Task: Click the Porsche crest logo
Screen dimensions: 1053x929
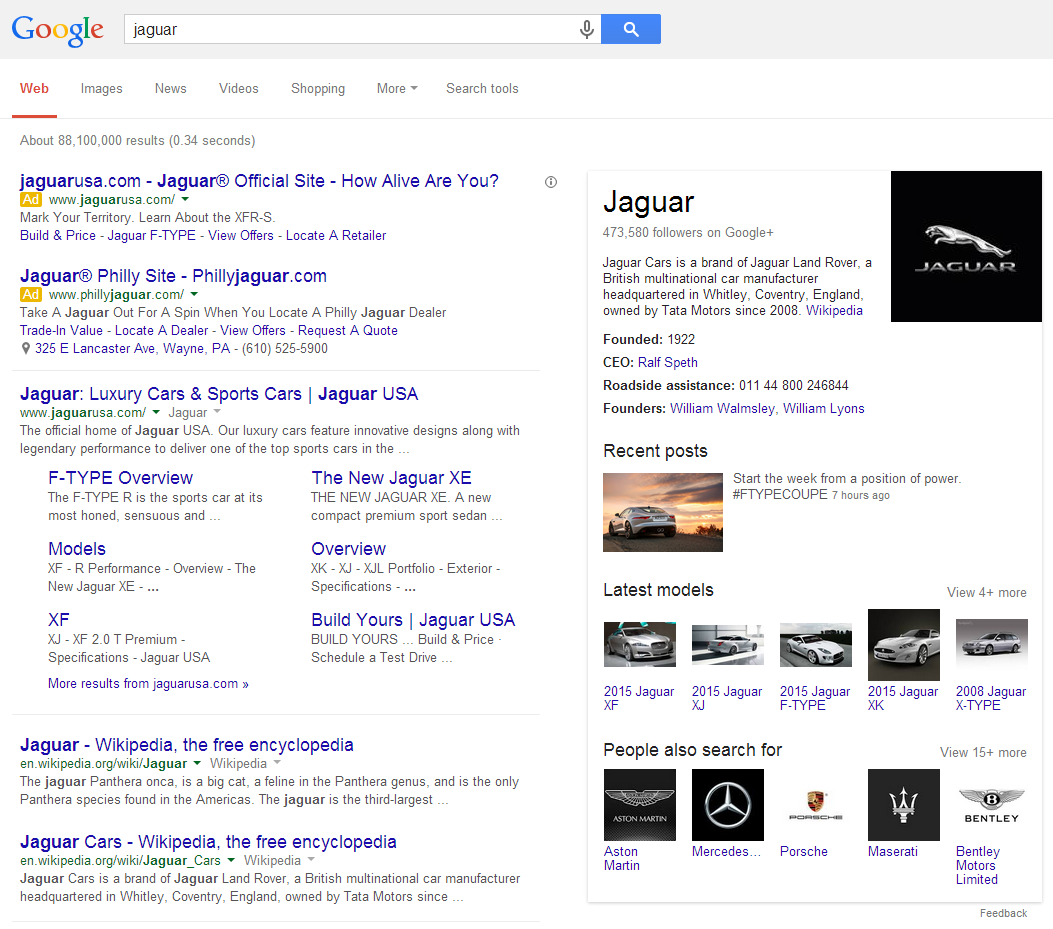Action: coord(815,805)
